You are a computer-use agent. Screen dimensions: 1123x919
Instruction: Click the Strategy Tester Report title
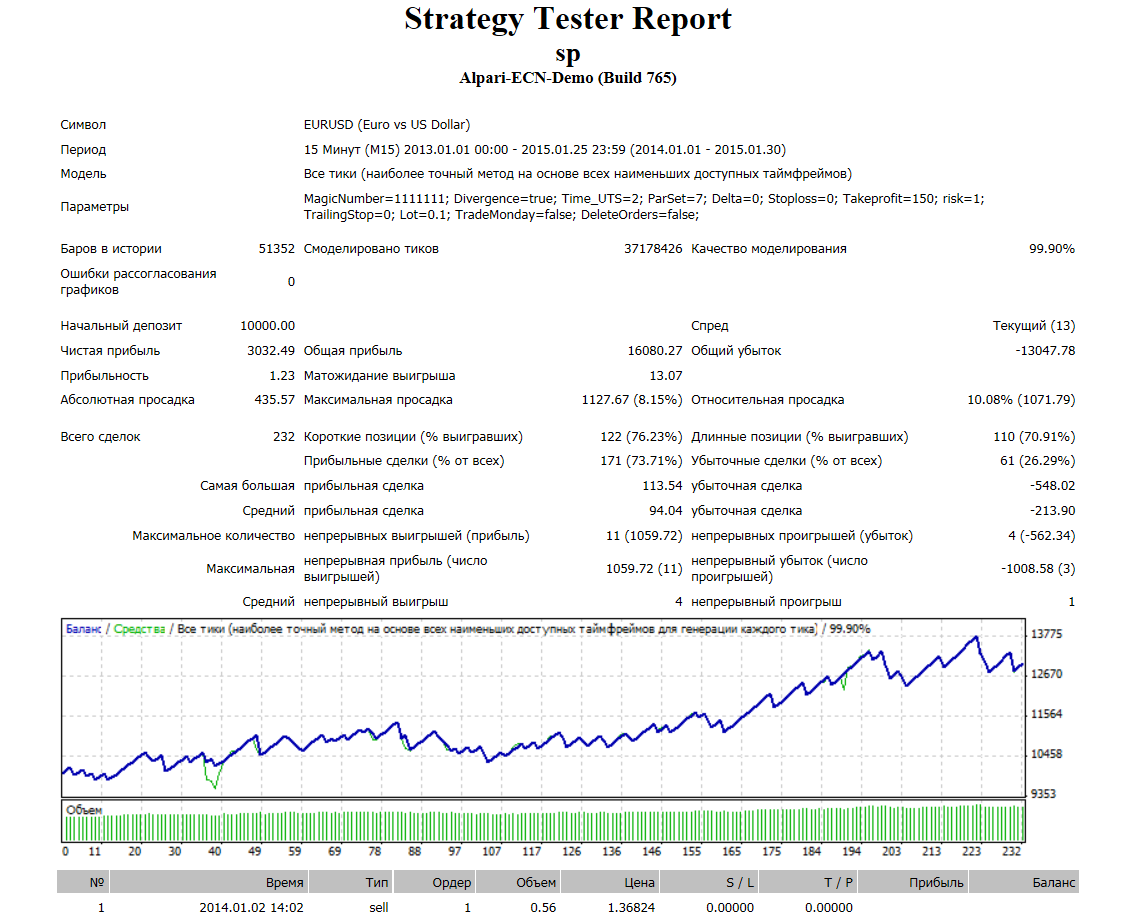[567, 19]
